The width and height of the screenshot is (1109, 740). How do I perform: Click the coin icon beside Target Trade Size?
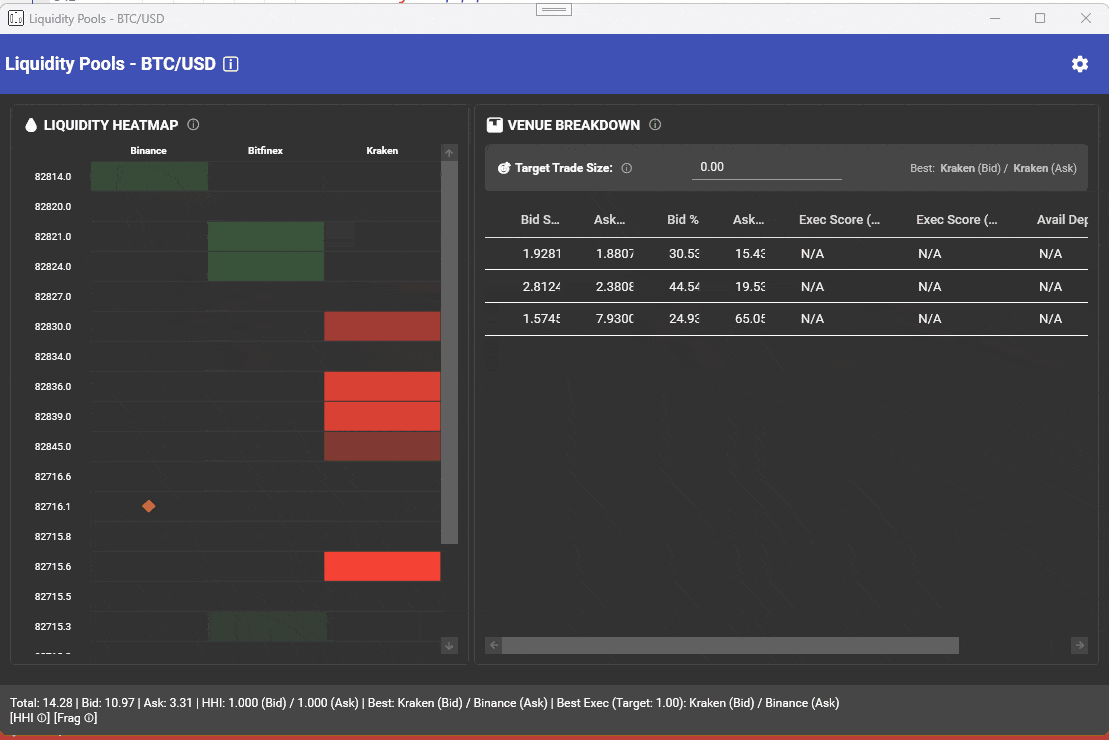503,167
